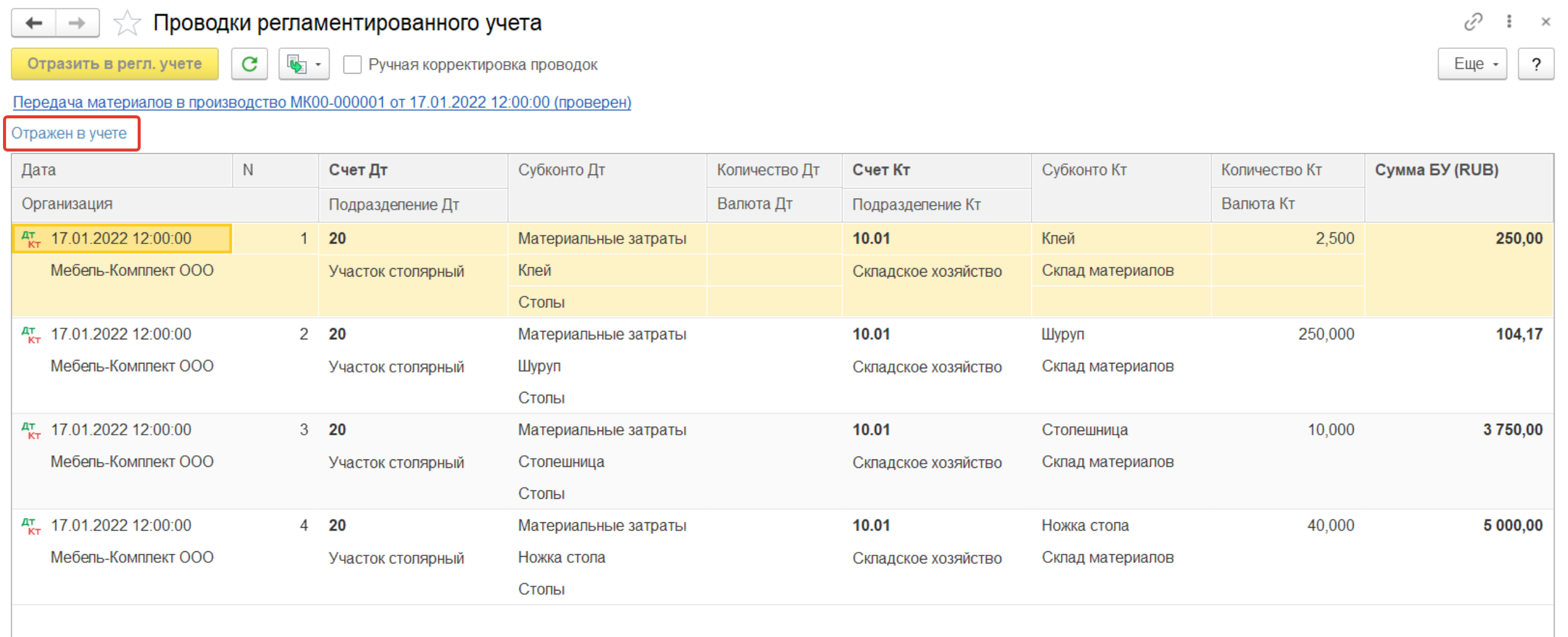Click the Сумма БУ (RUB) column header
The height and width of the screenshot is (637, 1568).
(1436, 170)
